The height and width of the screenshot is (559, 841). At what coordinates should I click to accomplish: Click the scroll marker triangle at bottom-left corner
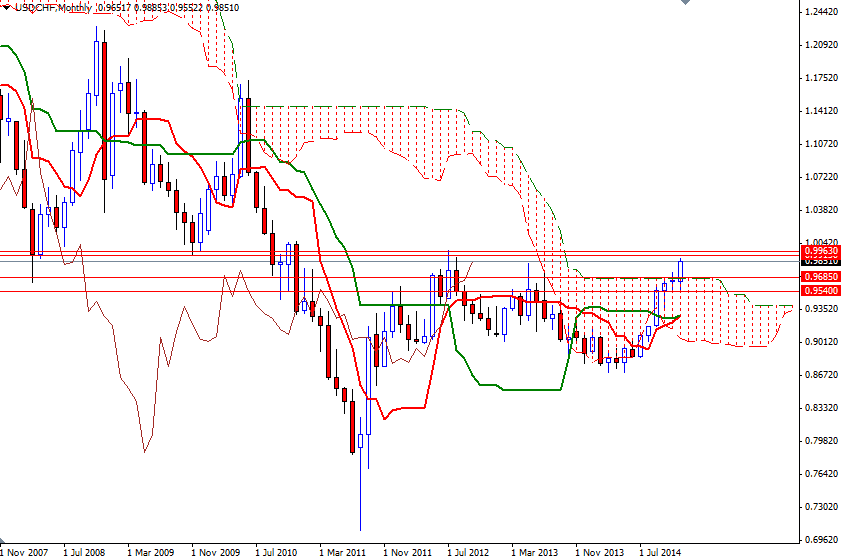pyautogui.click(x=2, y=541)
